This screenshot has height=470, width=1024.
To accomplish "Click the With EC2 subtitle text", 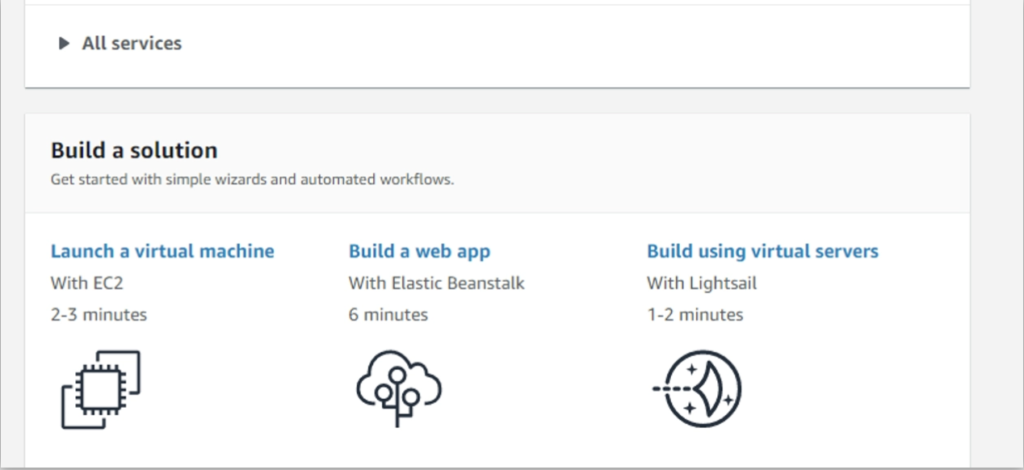I will point(87,283).
